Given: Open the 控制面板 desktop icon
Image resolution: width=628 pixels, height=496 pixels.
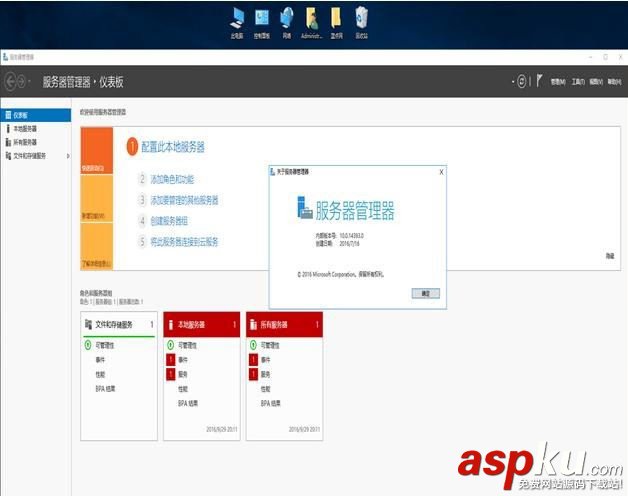Looking at the screenshot, I should pos(262,23).
